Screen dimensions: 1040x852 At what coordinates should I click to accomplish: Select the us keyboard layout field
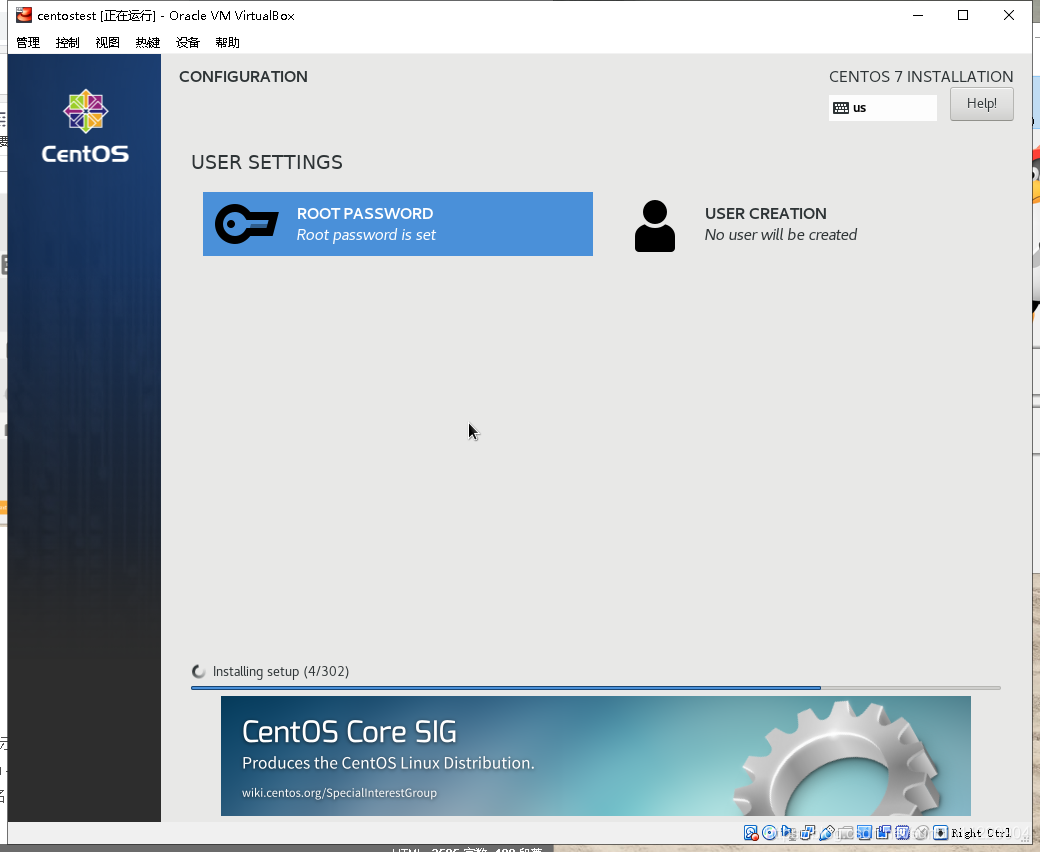click(883, 108)
